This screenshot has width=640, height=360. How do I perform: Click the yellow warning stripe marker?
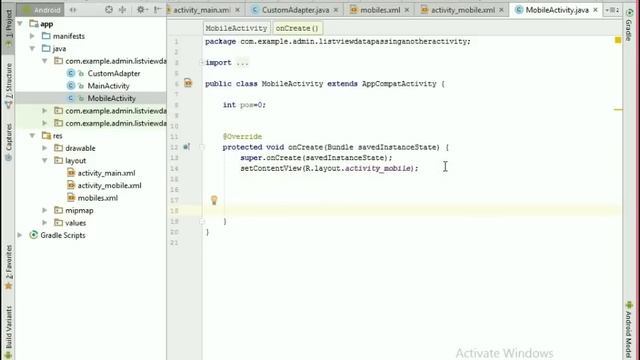[x=618, y=109]
